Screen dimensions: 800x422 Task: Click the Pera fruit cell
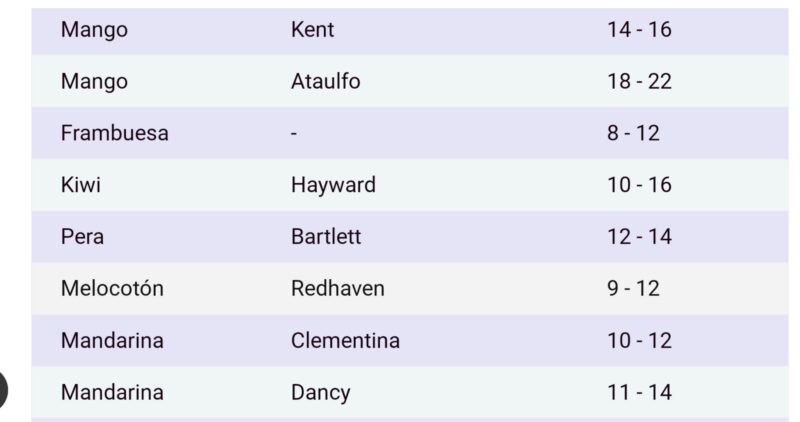[x=82, y=237]
